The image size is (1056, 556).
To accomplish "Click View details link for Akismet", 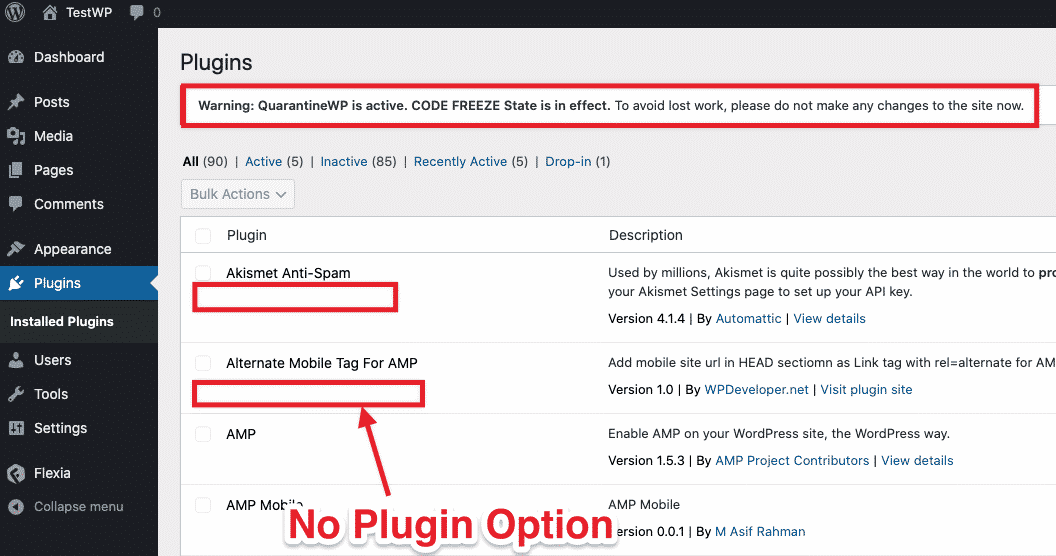I will point(829,319).
